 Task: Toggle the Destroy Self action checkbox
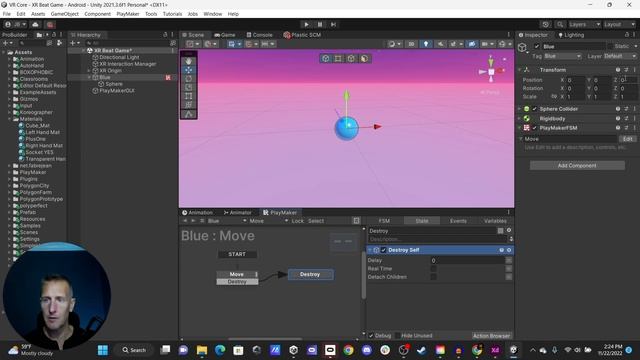383,250
